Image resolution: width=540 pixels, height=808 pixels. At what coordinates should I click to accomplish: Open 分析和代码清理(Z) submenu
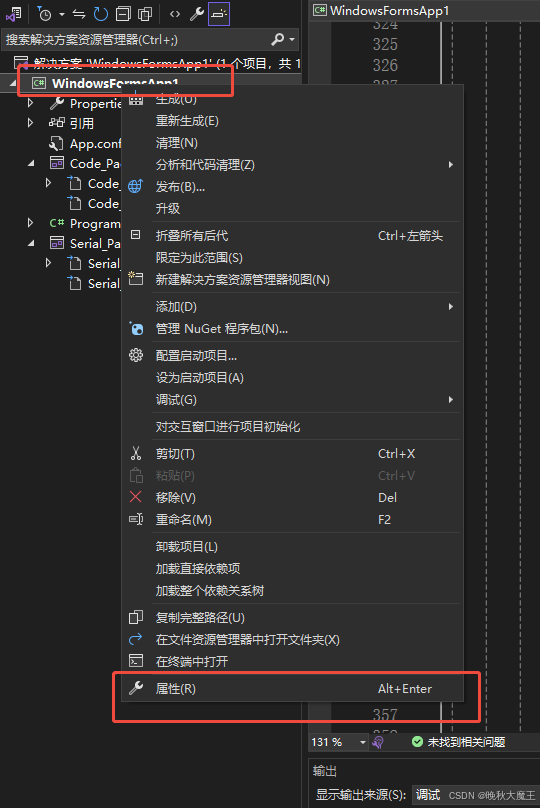pos(292,165)
